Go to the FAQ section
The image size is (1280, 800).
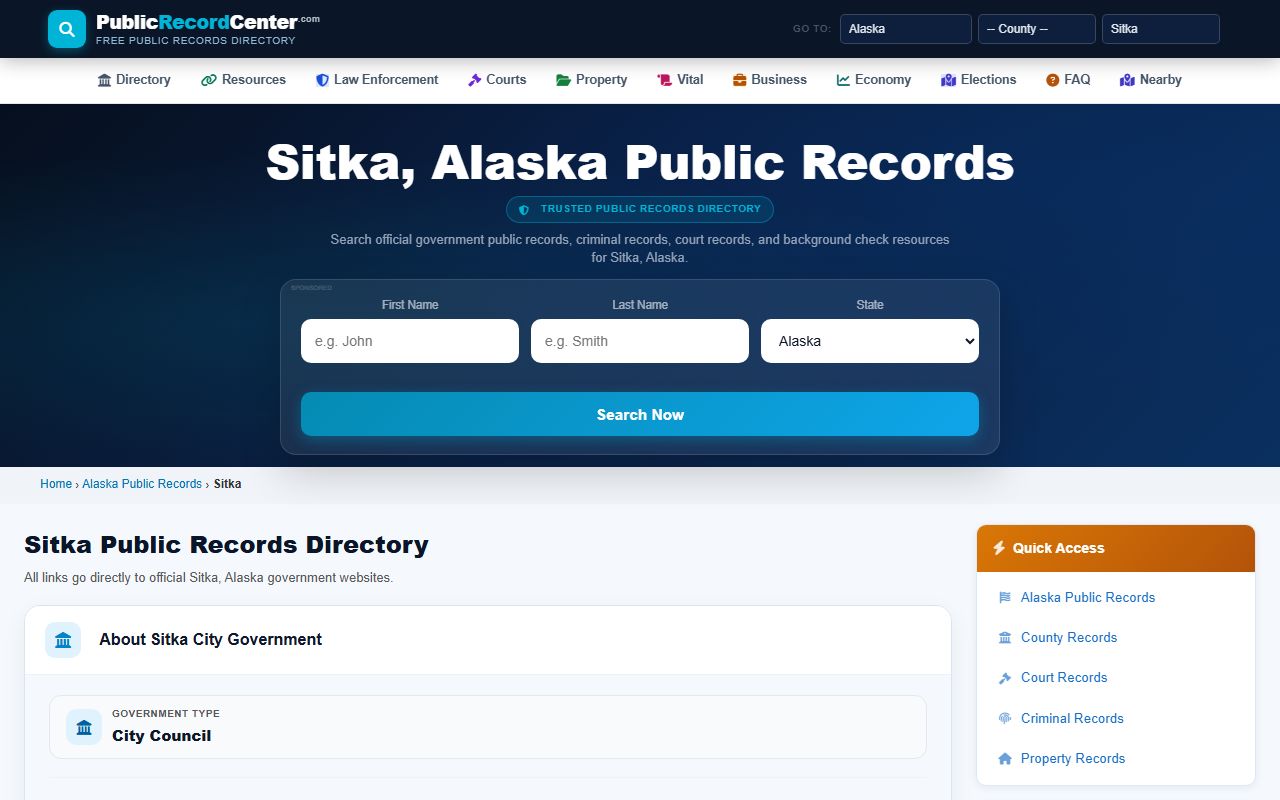(x=1068, y=80)
